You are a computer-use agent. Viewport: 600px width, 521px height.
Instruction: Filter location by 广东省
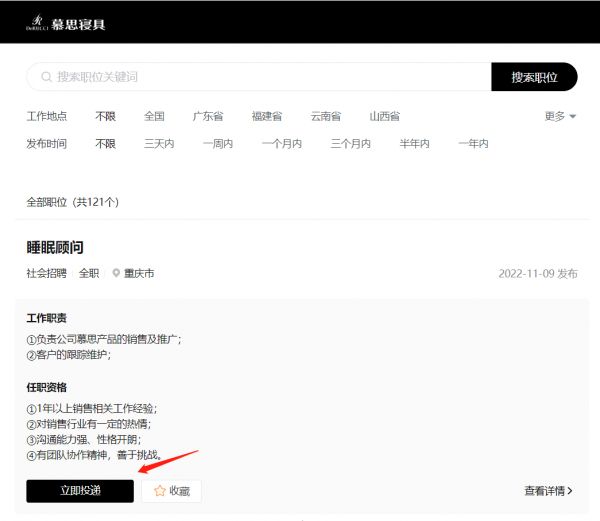click(x=208, y=116)
